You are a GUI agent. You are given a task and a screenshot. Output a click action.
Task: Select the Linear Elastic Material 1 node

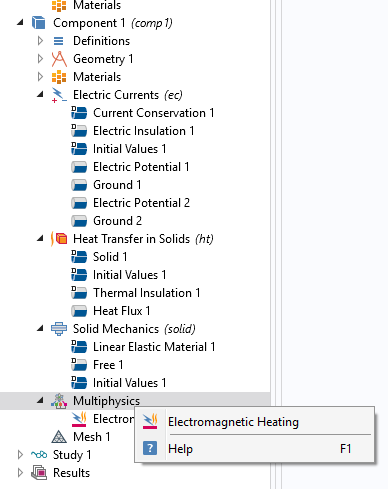pos(143,347)
